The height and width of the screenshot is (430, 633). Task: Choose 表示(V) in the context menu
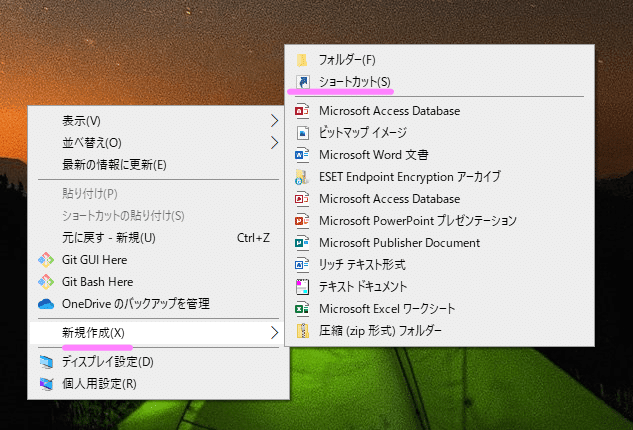pyautogui.click(x=158, y=121)
